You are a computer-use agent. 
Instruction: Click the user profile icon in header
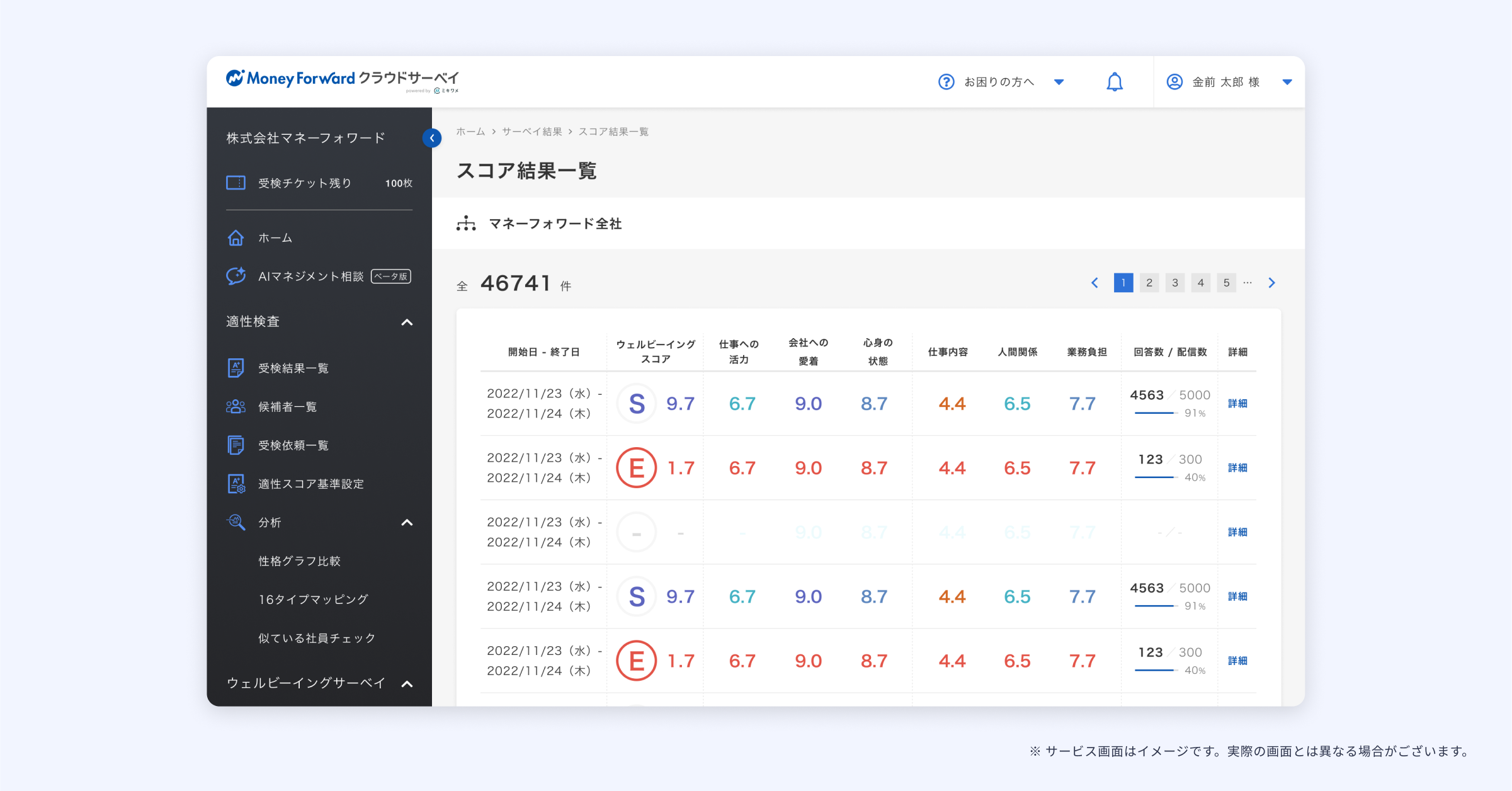pyautogui.click(x=1174, y=81)
